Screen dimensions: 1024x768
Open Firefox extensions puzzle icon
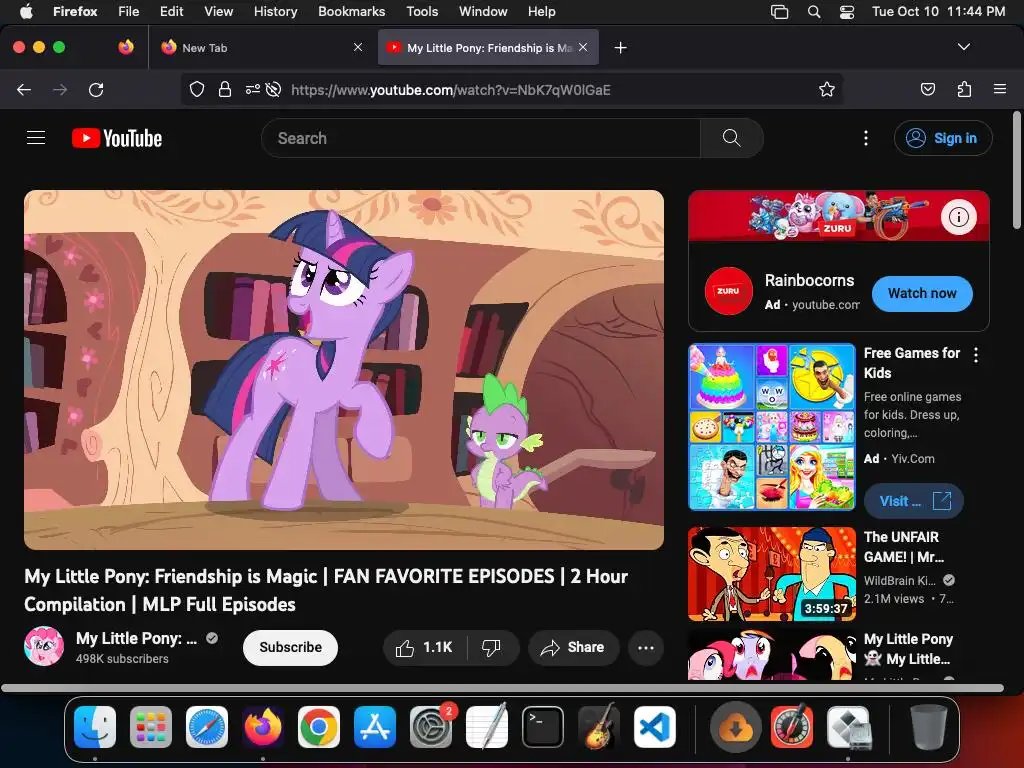[964, 89]
